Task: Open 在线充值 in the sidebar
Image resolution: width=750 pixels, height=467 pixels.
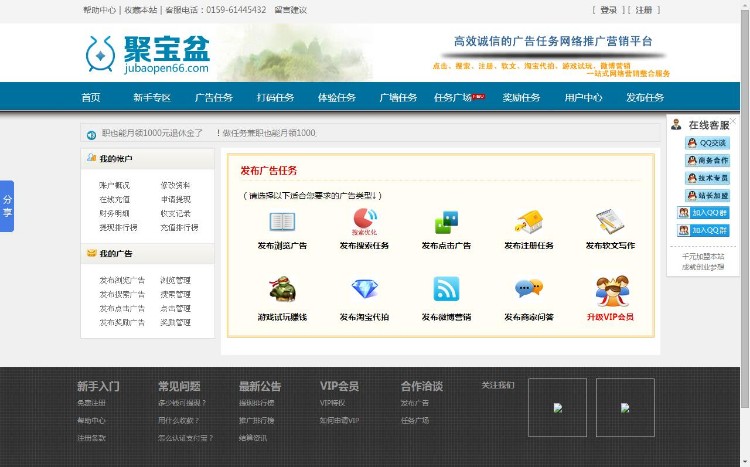Action: (x=115, y=199)
